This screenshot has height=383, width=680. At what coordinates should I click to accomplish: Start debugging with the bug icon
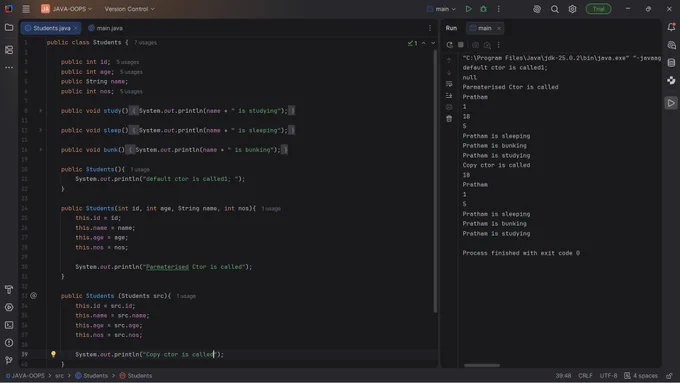(484, 9)
